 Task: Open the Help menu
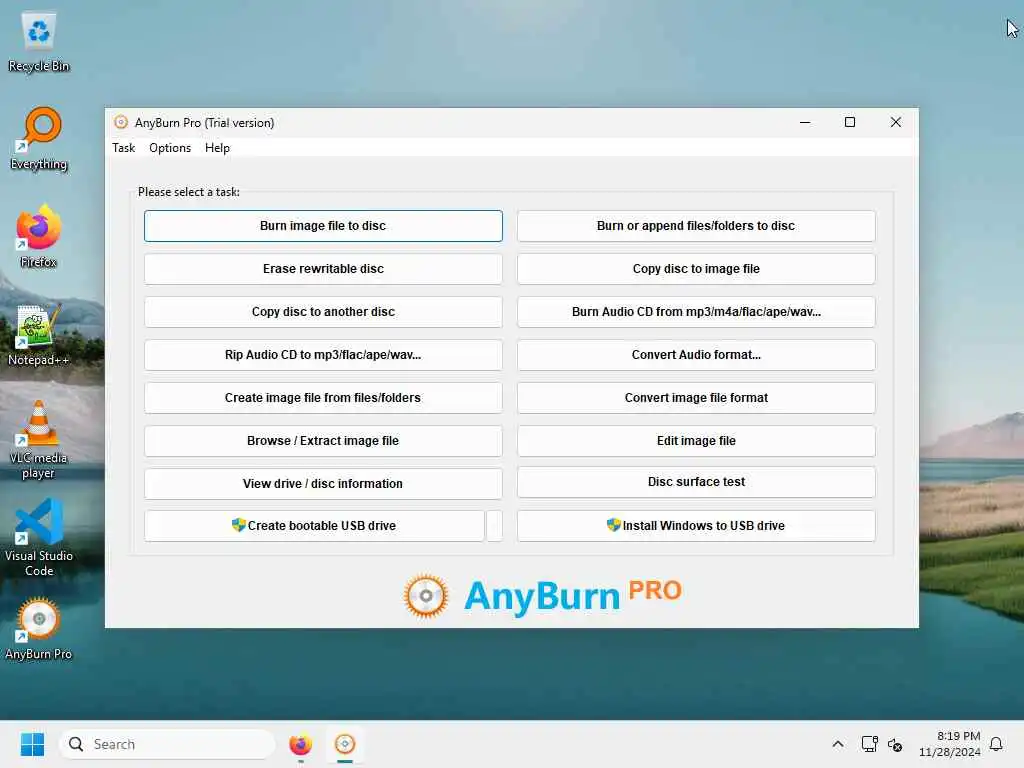tap(217, 148)
